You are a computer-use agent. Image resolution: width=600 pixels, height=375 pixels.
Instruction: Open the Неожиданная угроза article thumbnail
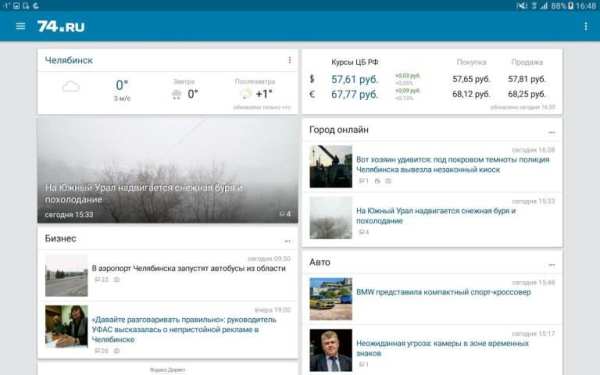331,350
